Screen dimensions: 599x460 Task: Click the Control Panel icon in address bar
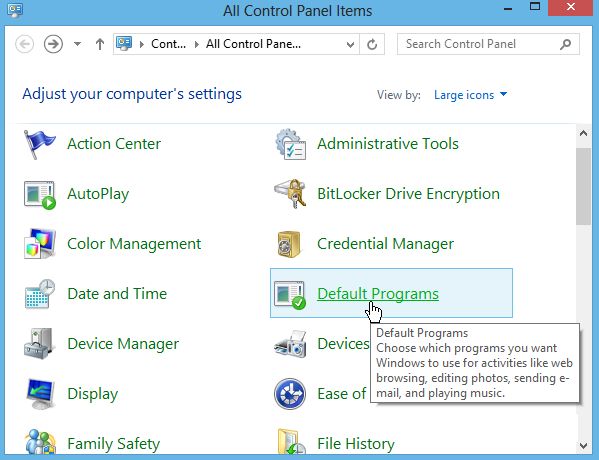pyautogui.click(x=124, y=44)
